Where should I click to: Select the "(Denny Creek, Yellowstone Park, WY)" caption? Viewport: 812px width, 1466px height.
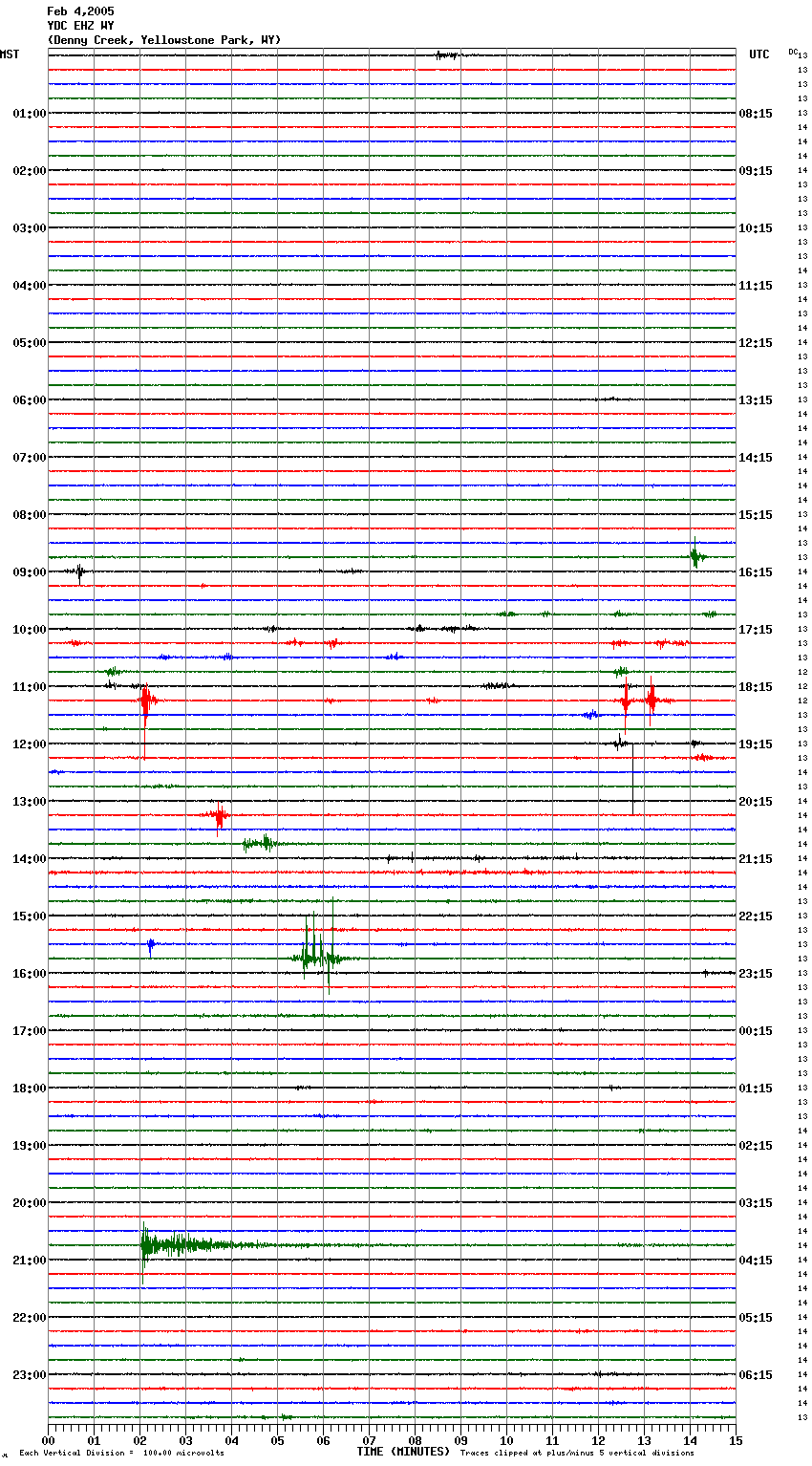point(164,40)
